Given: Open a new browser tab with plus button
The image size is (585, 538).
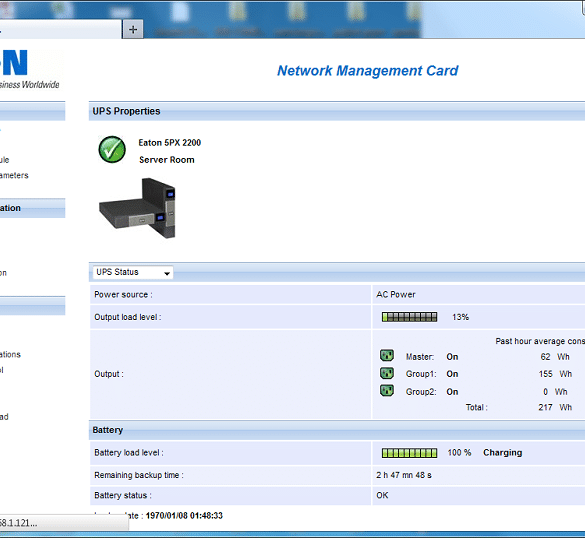Looking at the screenshot, I should click(x=133, y=29).
